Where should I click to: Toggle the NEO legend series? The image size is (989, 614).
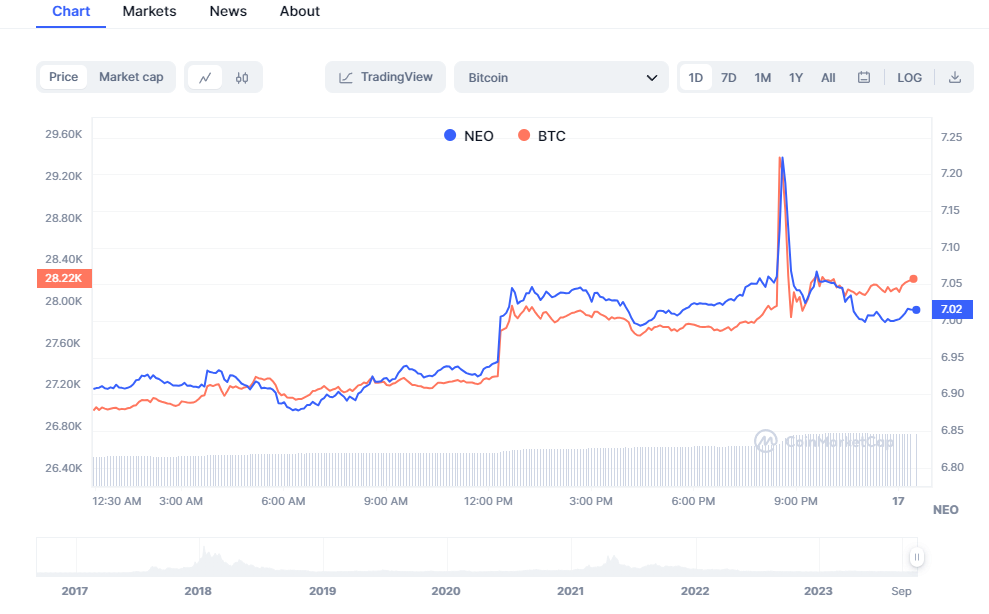(469, 136)
